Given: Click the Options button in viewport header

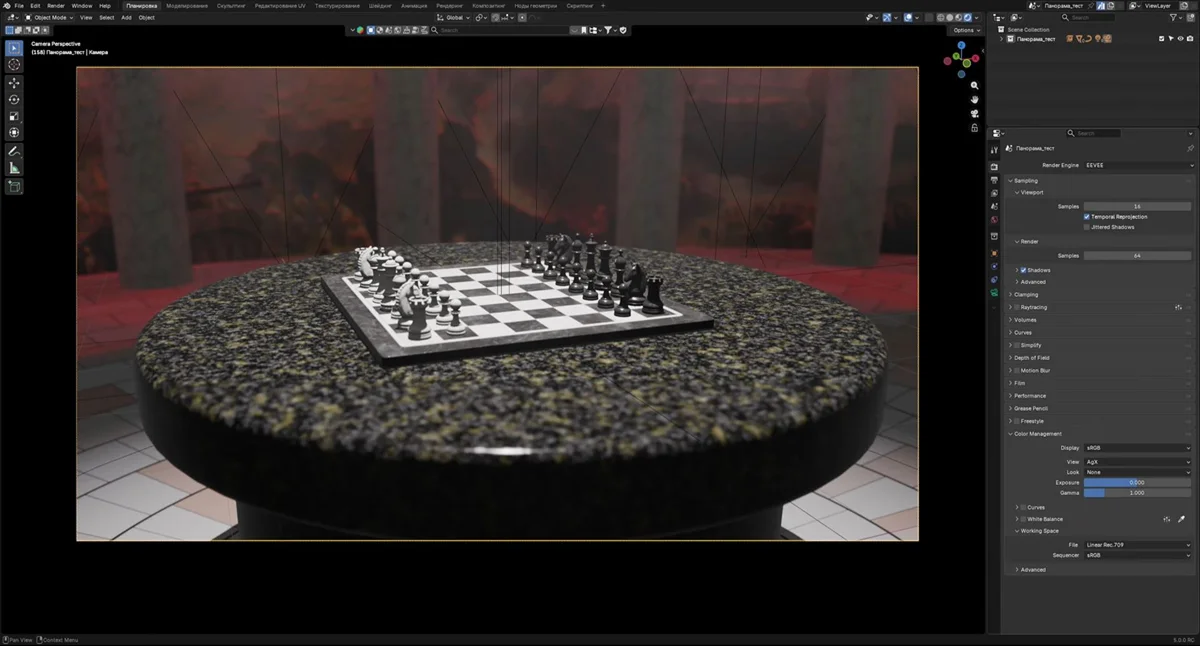Looking at the screenshot, I should [965, 30].
